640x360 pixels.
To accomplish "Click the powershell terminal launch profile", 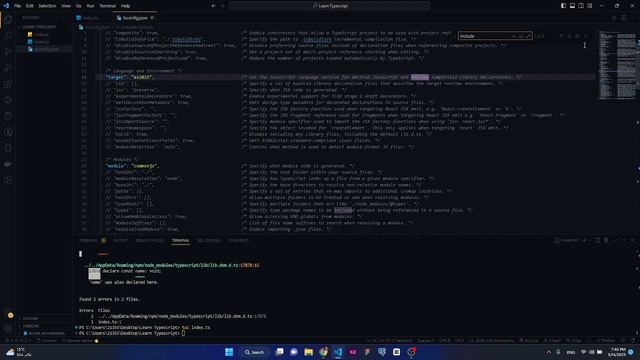I will click(567, 240).
